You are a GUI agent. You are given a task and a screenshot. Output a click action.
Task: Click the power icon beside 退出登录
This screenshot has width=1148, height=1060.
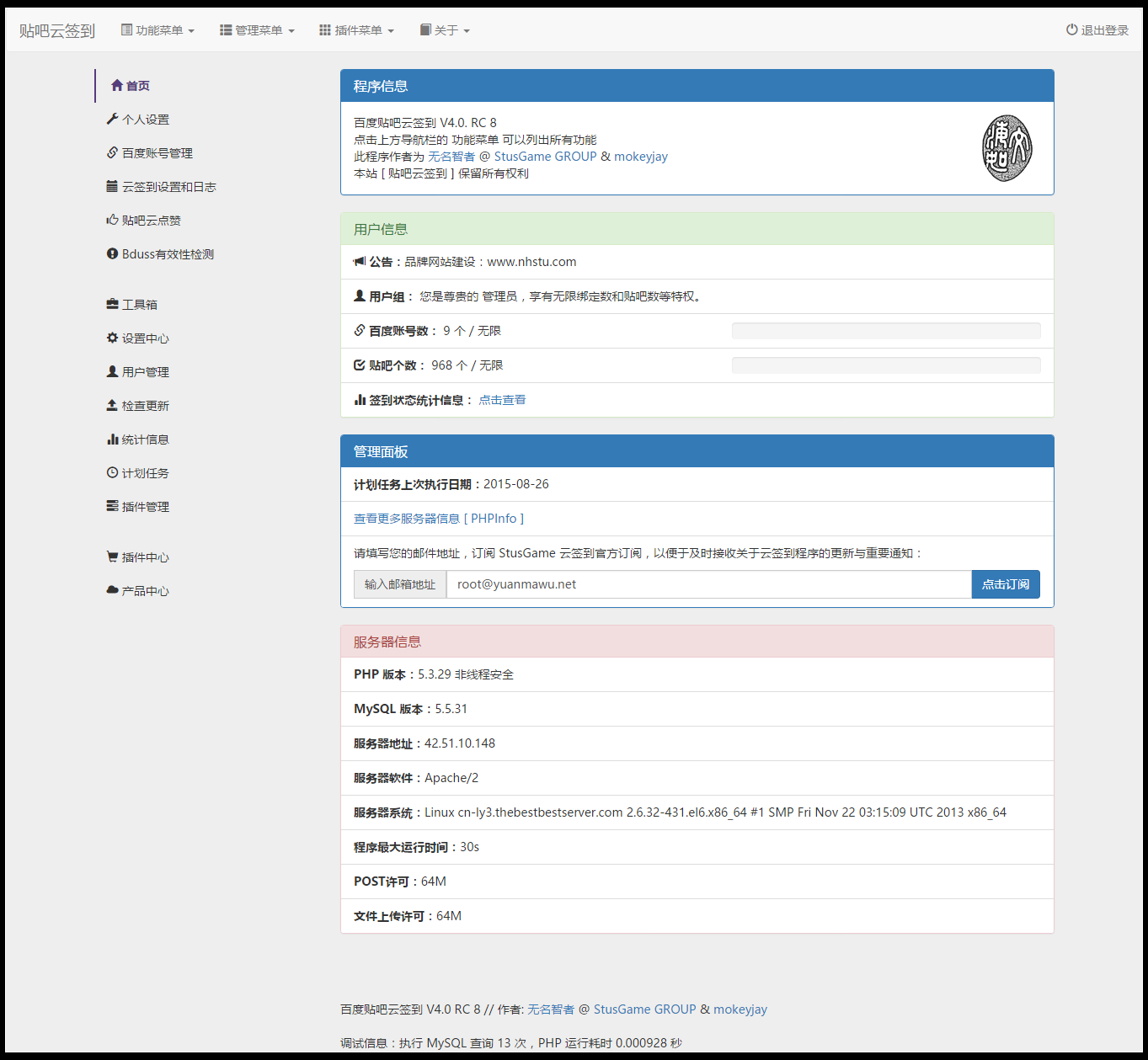point(1071,29)
